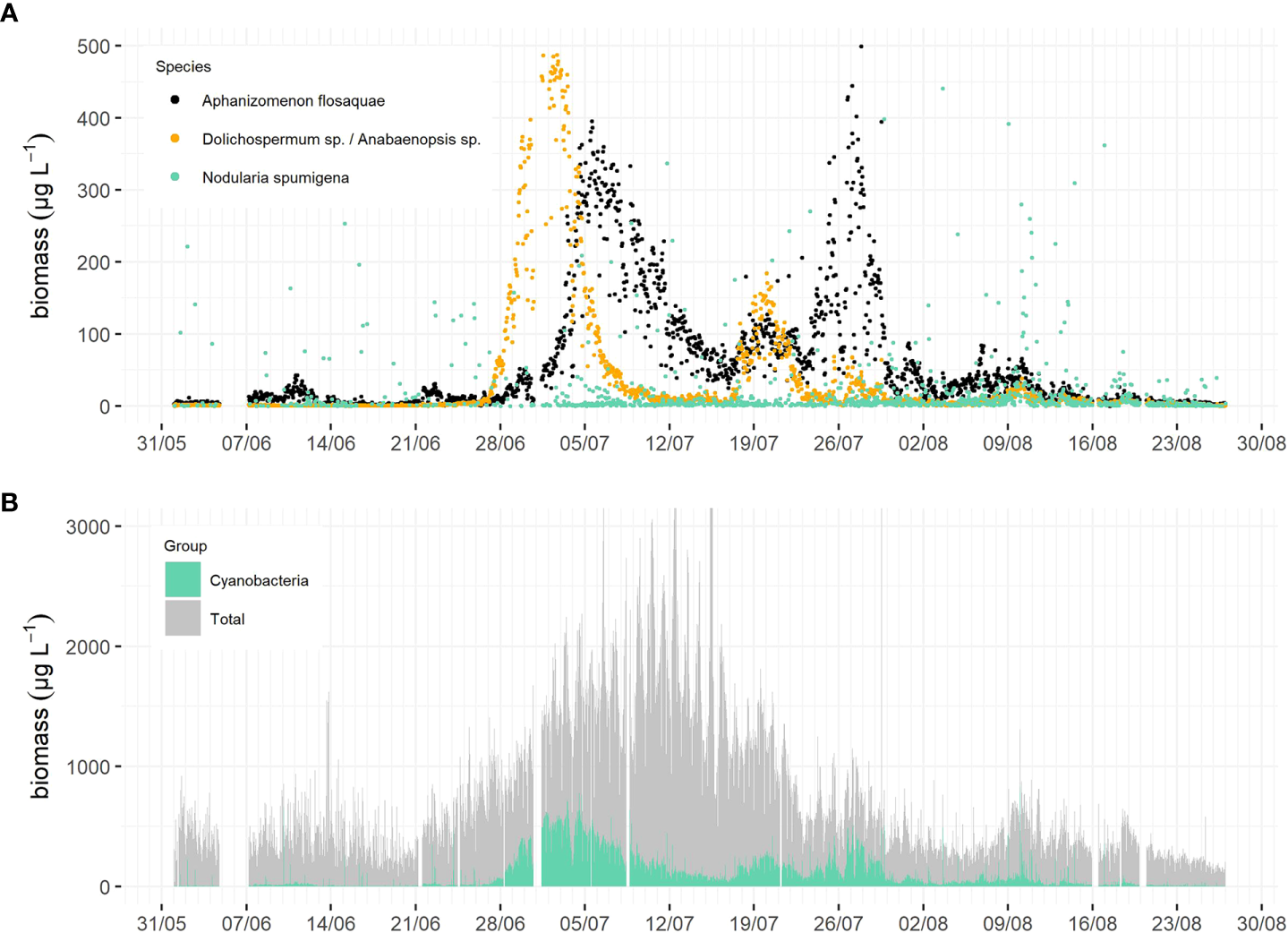The height and width of the screenshot is (933, 1288).
Task: Click the "Total" legend label
Action: [x=227, y=620]
